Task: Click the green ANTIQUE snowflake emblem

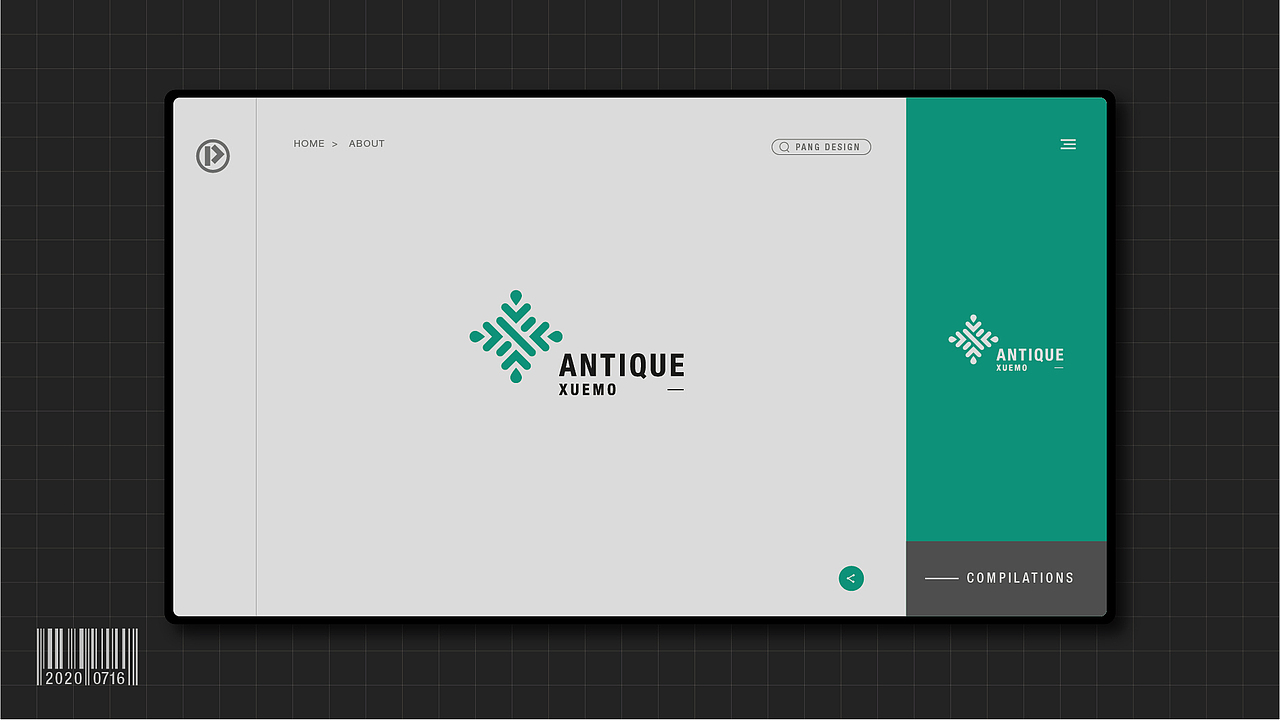Action: point(516,336)
